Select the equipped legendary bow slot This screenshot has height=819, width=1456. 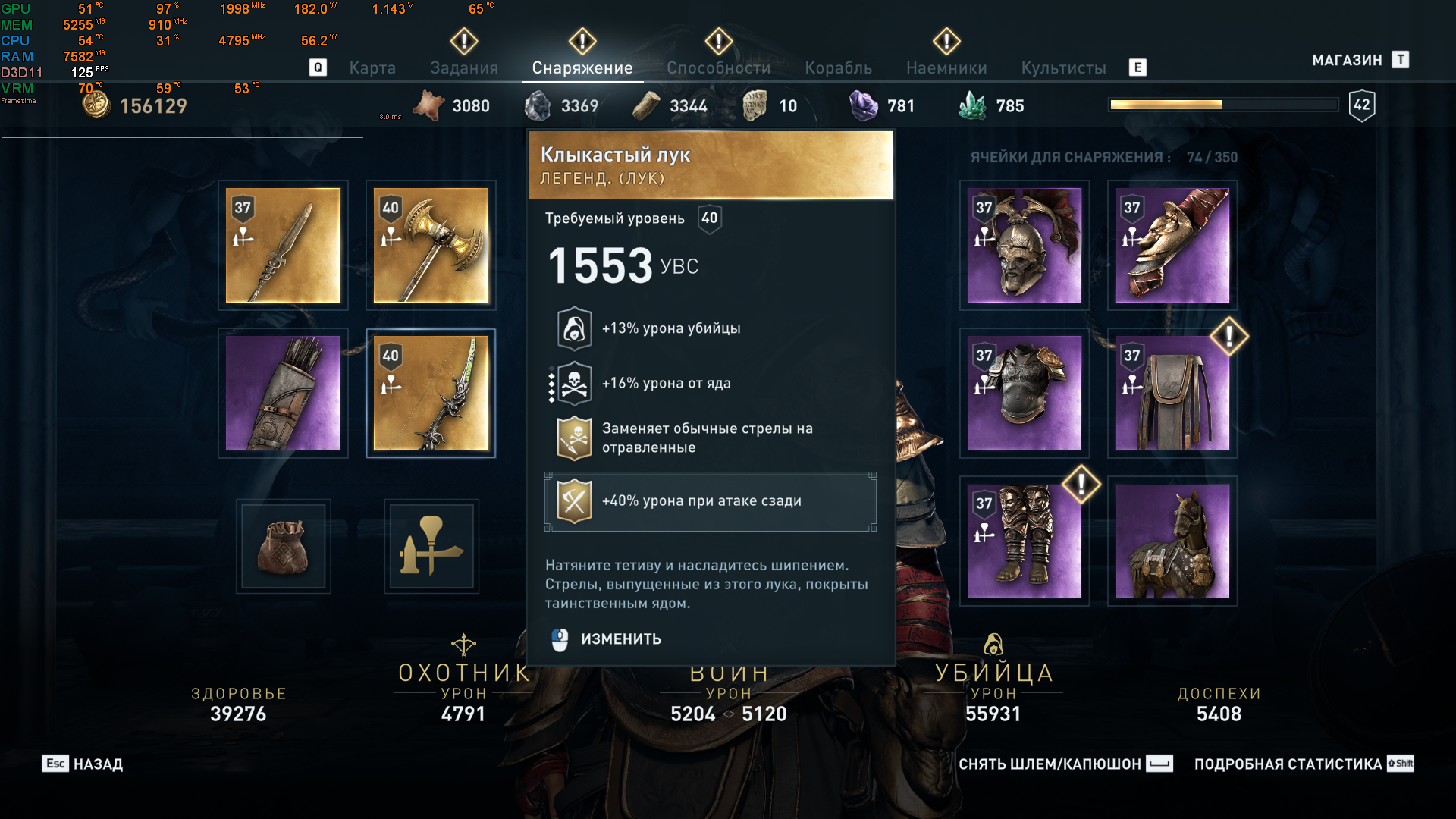[431, 393]
